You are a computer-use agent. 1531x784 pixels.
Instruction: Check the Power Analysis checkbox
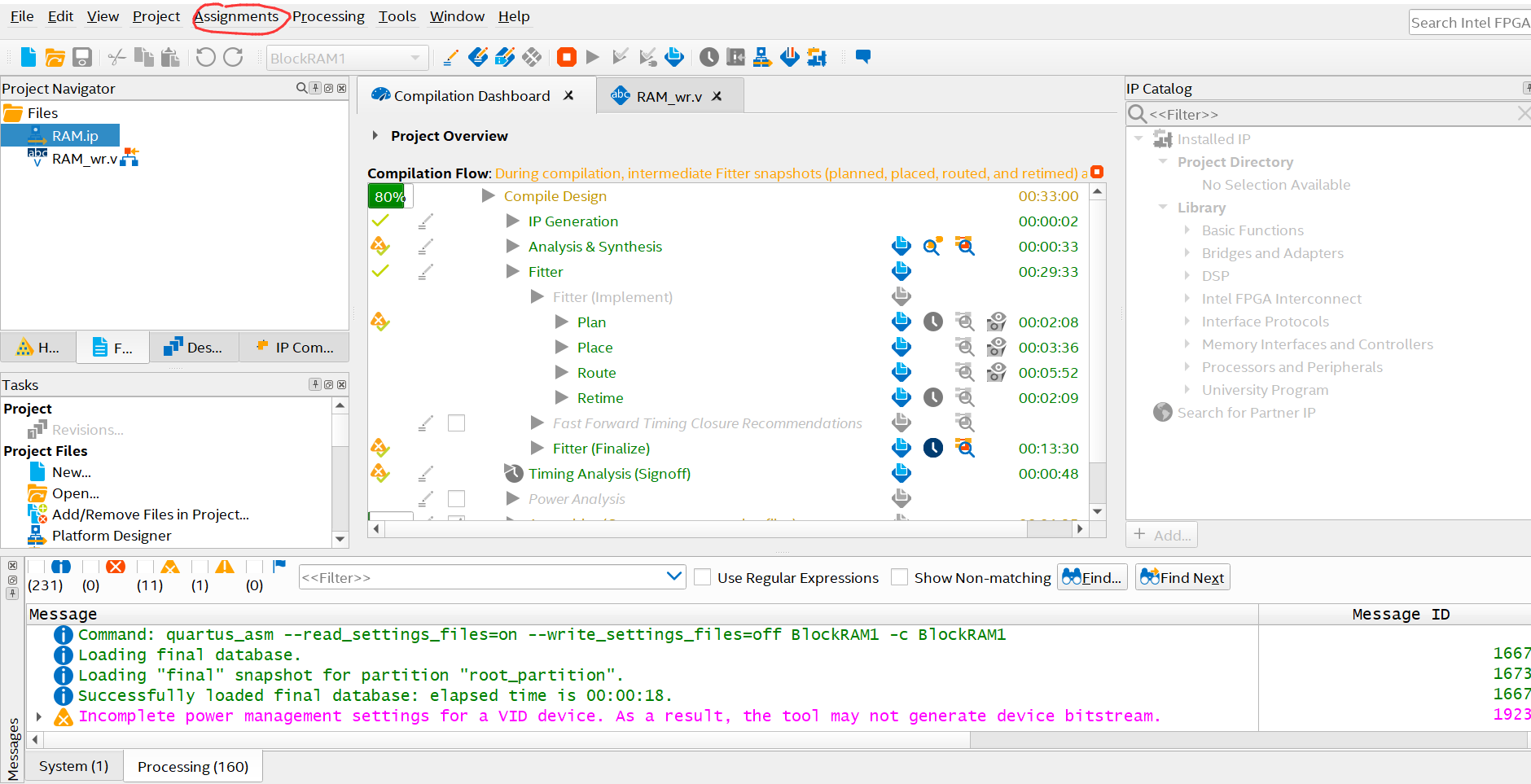pos(456,498)
